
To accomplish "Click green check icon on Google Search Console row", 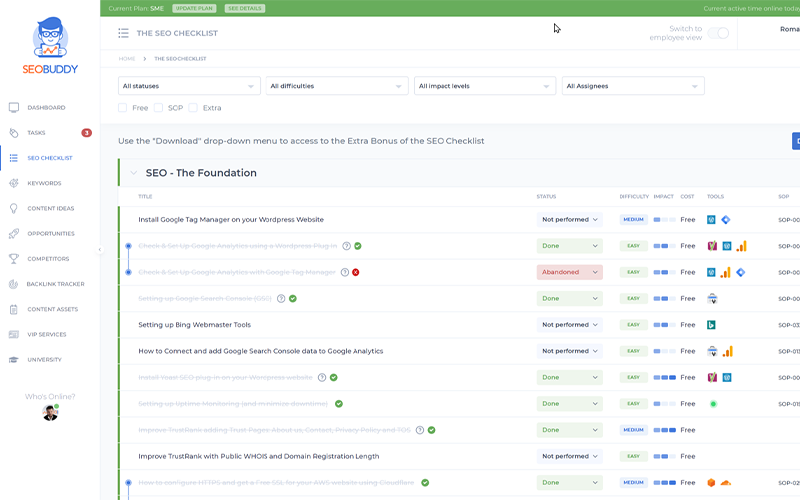I will click(293, 298).
